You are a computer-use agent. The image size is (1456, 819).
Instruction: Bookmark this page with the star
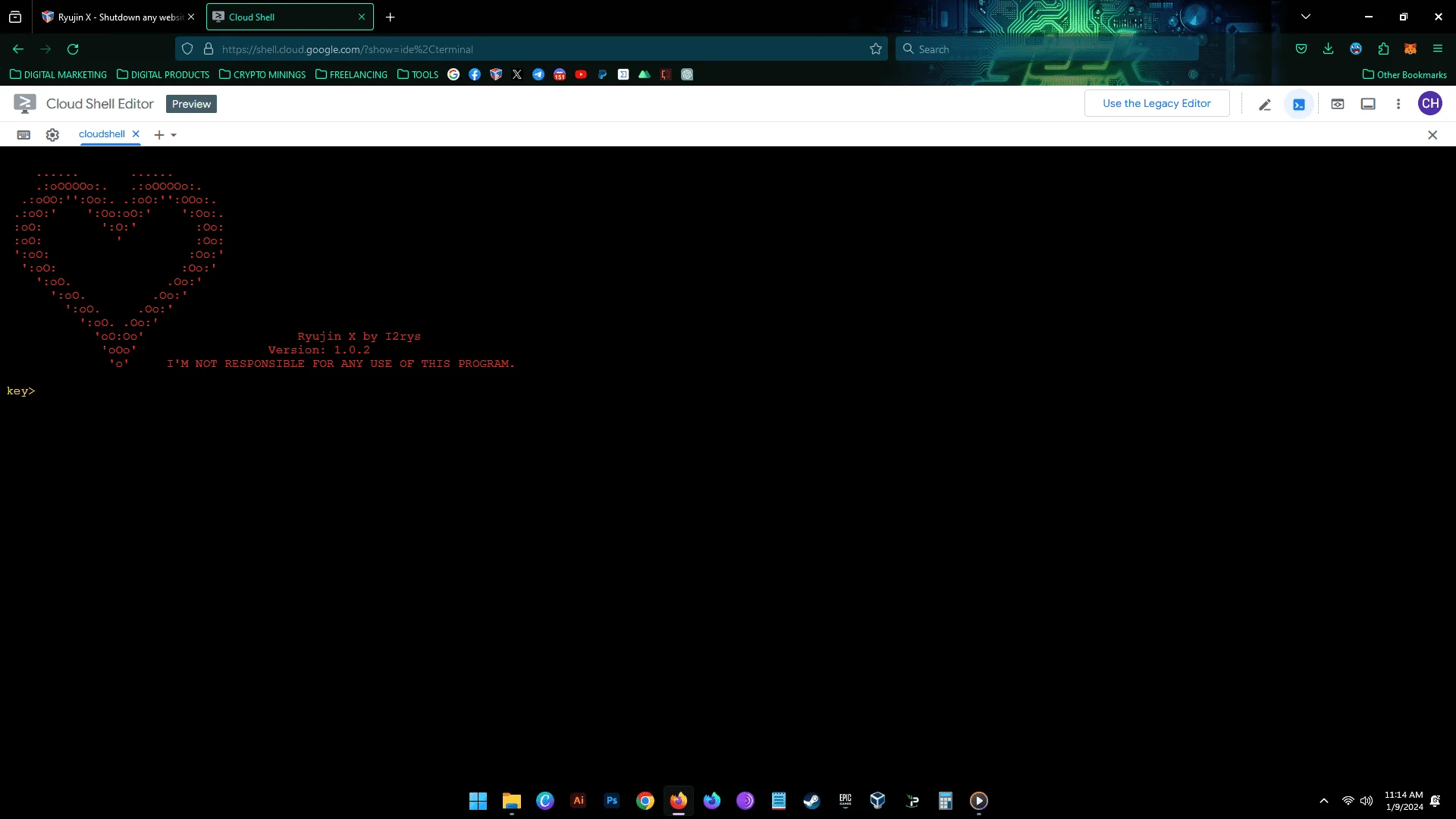(x=876, y=49)
